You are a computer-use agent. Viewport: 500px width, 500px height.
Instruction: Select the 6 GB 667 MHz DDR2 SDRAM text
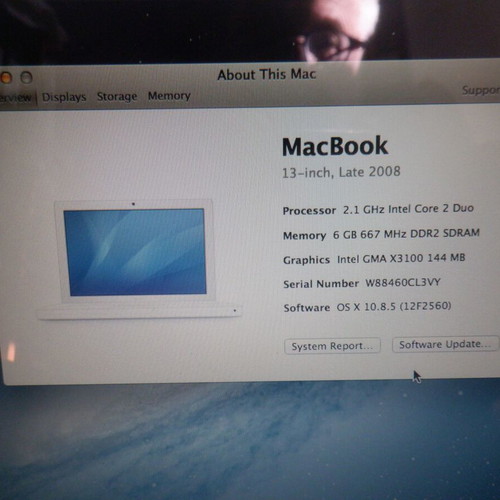click(x=406, y=234)
